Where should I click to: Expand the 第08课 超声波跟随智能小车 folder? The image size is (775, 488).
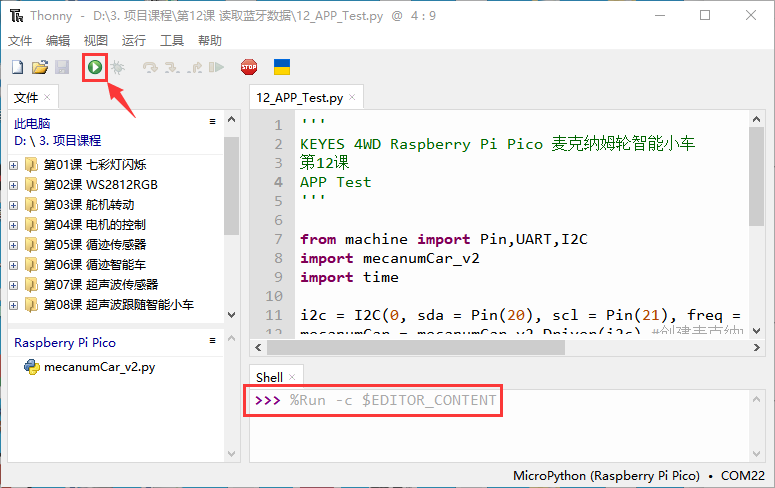(14, 306)
